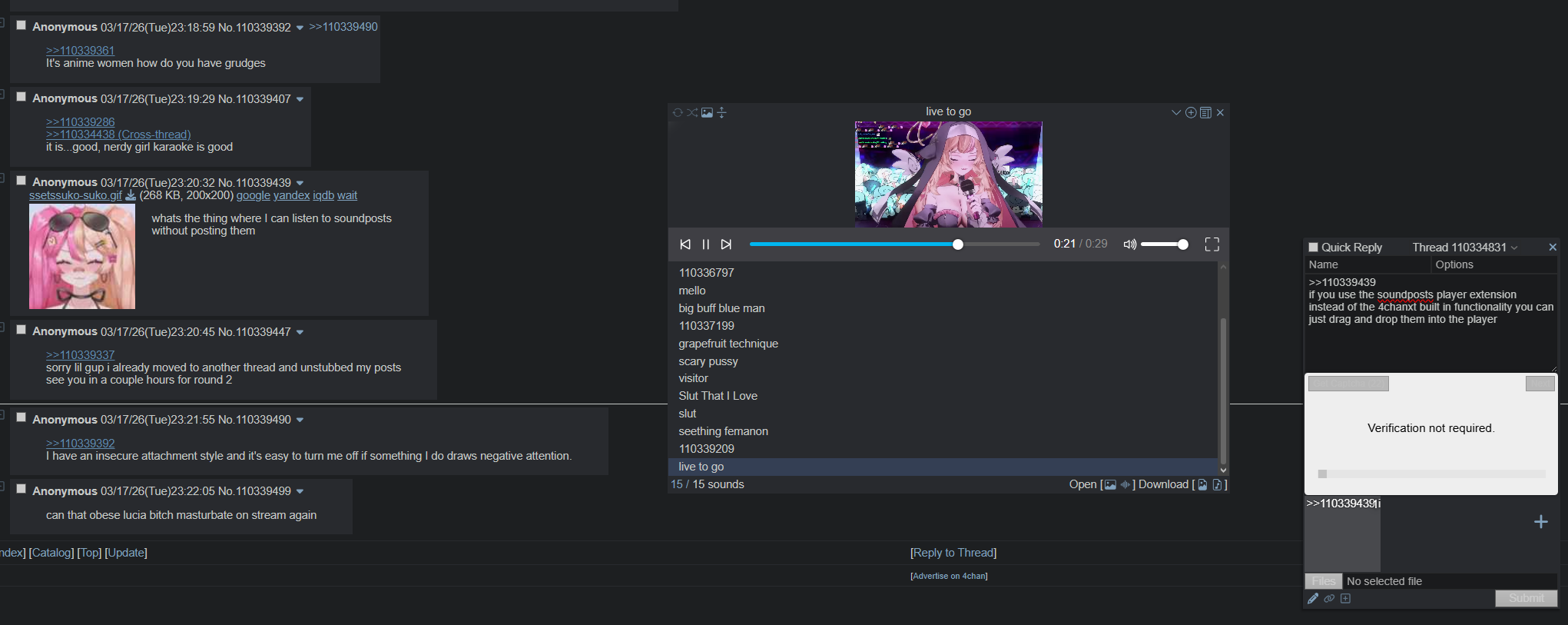1568x625 pixels.
Task: Click Submit button in Quick Reply
Action: point(1526,598)
